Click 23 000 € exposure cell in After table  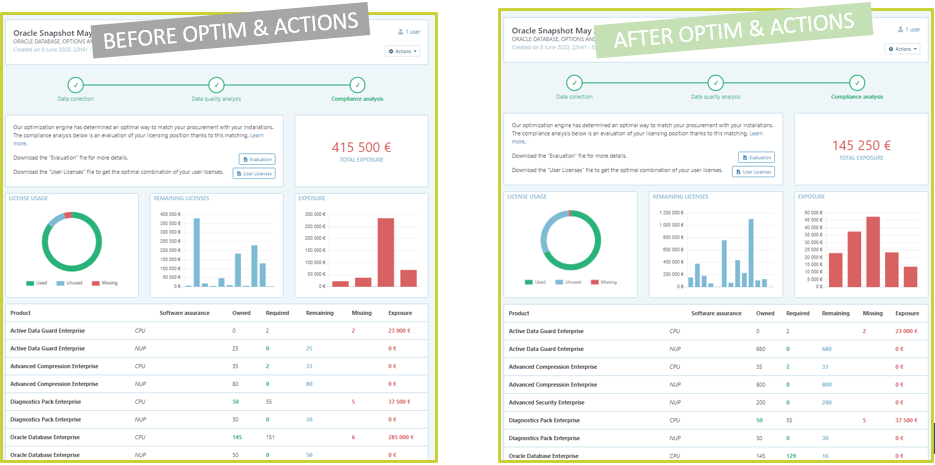(907, 331)
